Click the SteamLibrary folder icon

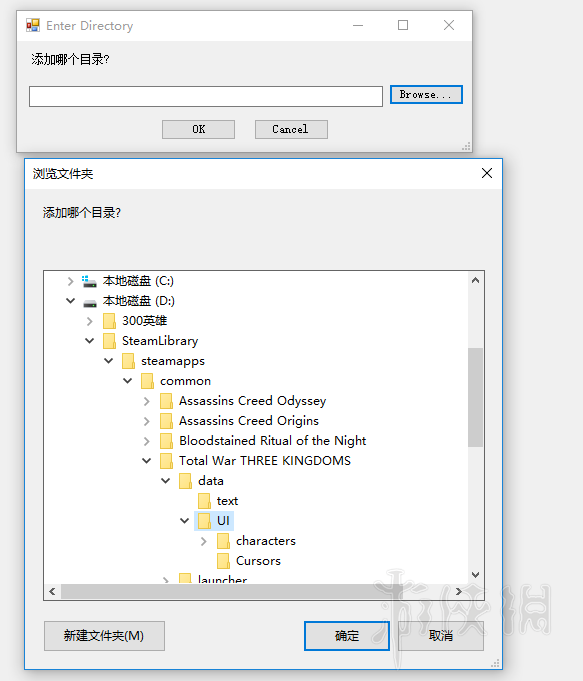(x=109, y=341)
